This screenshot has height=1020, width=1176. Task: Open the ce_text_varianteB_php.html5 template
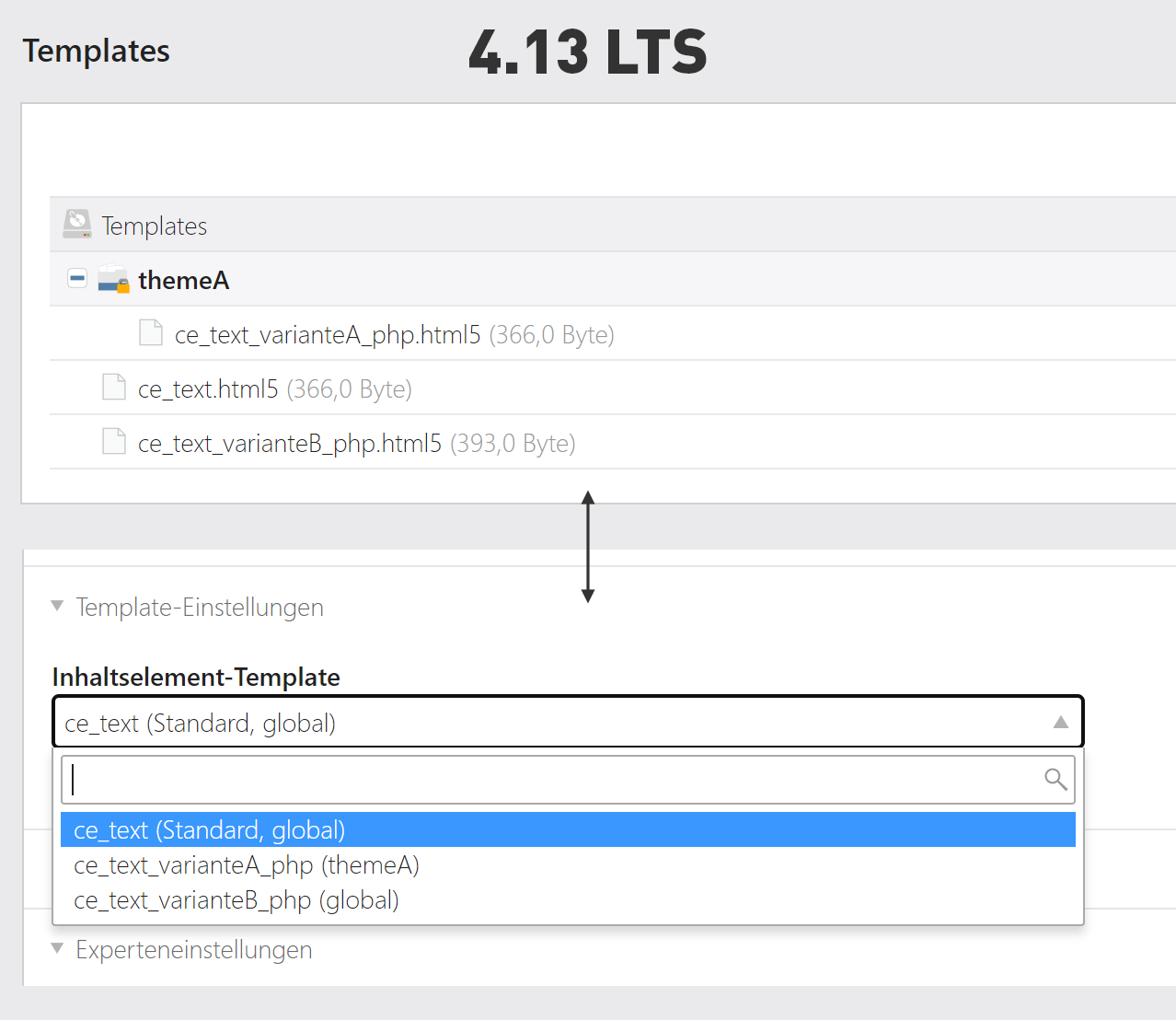[290, 442]
